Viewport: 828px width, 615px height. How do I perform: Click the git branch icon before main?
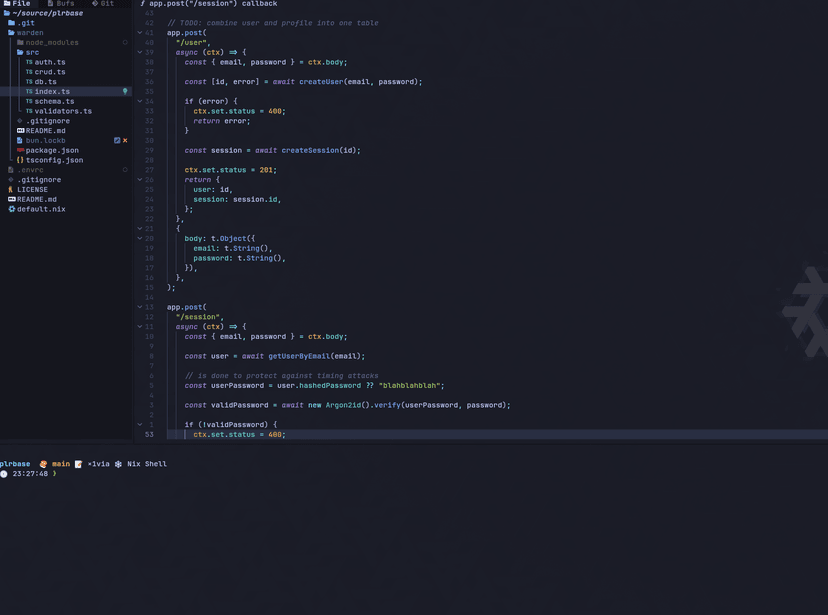(x=43, y=464)
